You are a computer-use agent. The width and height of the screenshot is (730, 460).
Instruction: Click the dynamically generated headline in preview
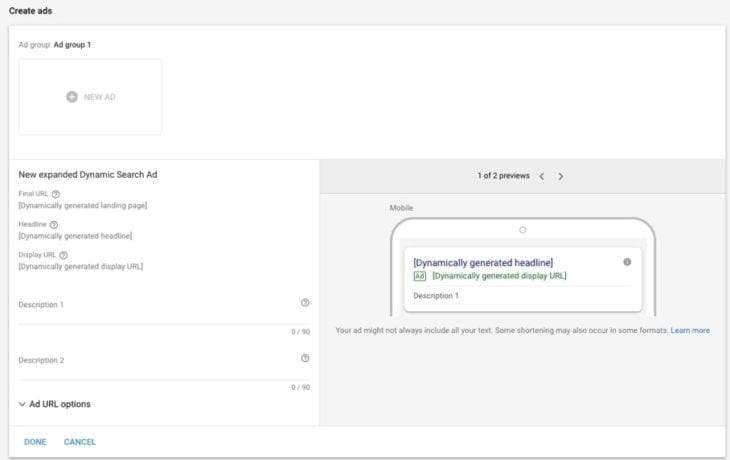tap(482, 262)
